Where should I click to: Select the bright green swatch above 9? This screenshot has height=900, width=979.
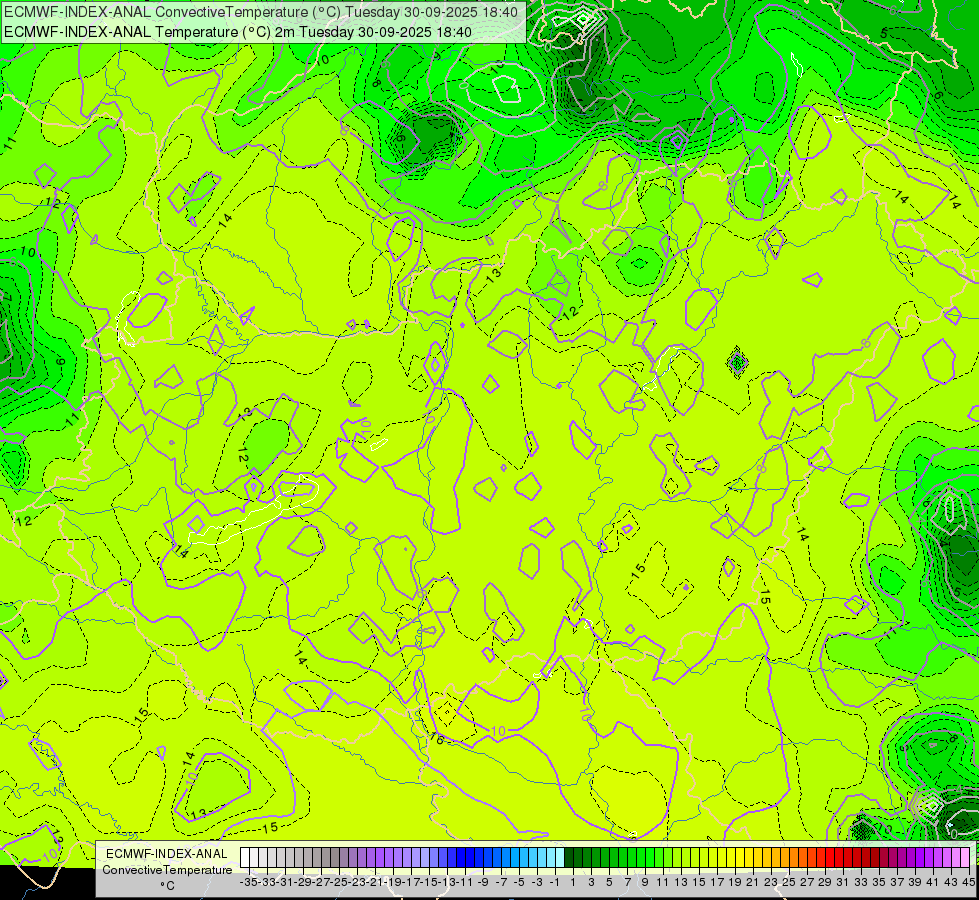tap(641, 858)
